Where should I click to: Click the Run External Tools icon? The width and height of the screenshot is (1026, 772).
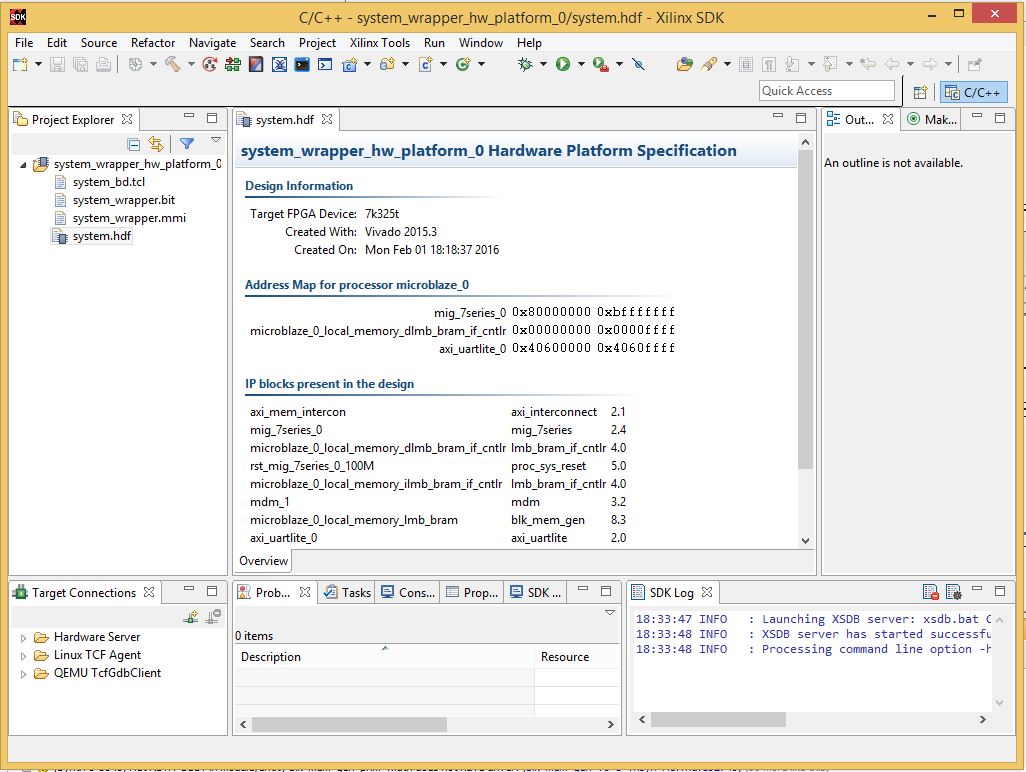coord(601,64)
